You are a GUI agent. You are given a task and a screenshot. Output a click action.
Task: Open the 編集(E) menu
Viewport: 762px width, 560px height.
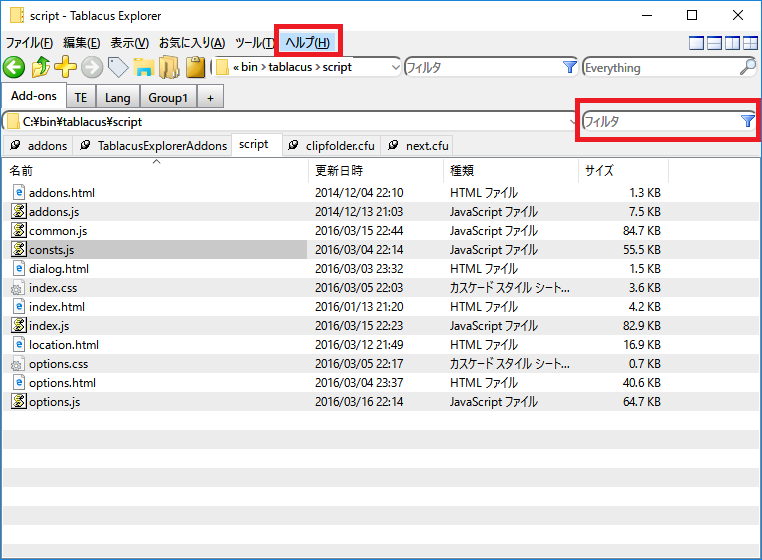[x=82, y=43]
